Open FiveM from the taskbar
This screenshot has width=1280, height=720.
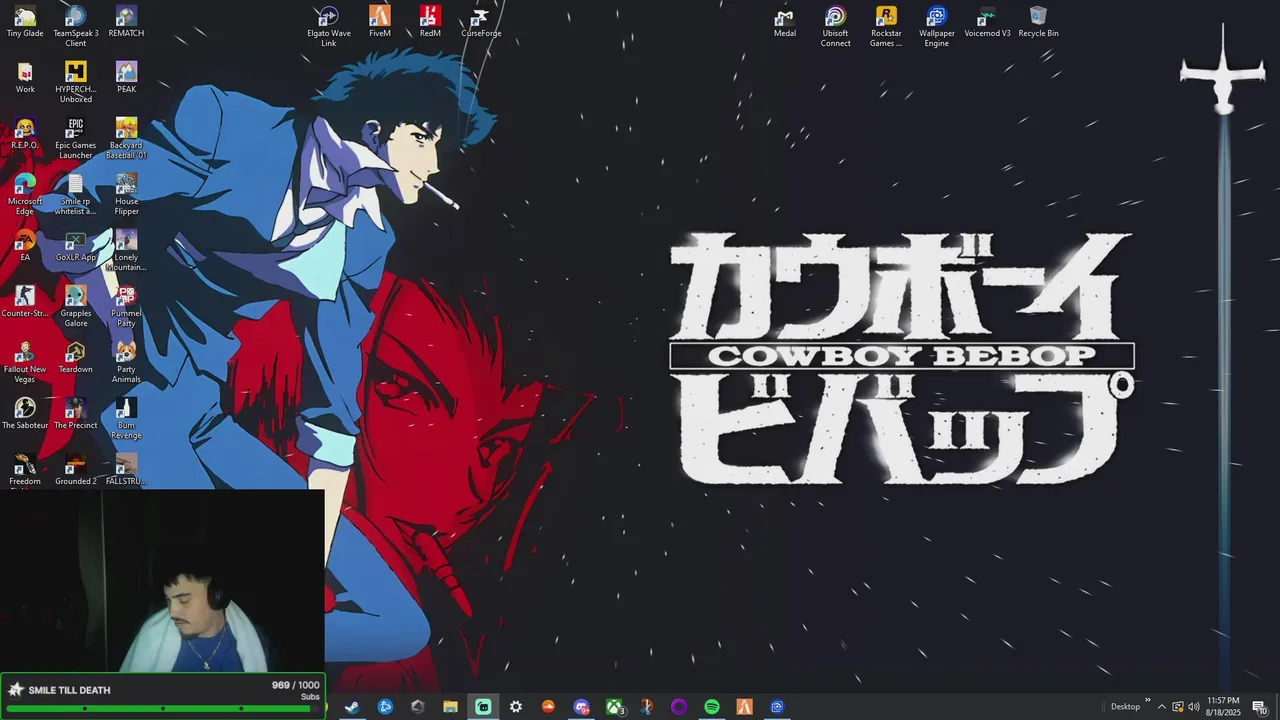pyautogui.click(x=744, y=707)
